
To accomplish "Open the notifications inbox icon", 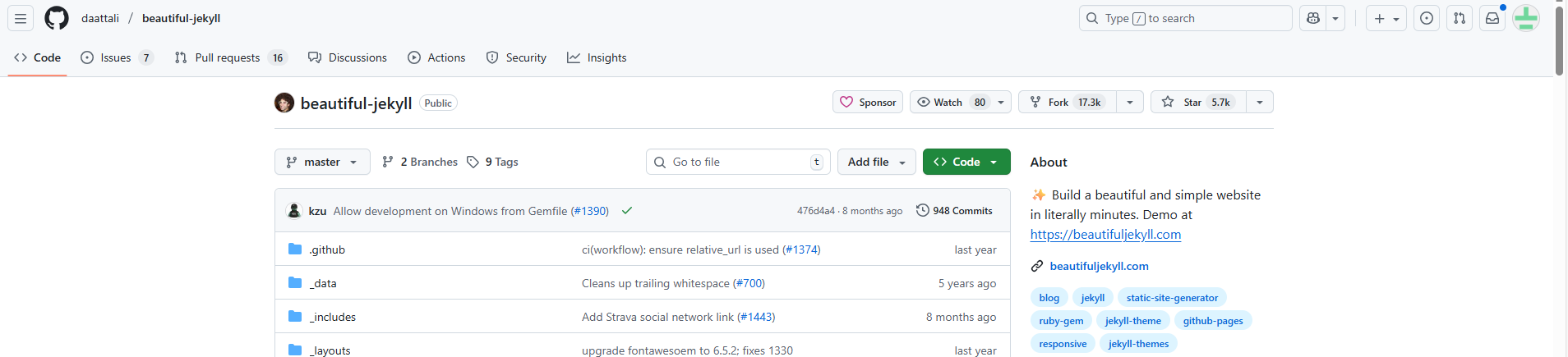I will point(1492,18).
